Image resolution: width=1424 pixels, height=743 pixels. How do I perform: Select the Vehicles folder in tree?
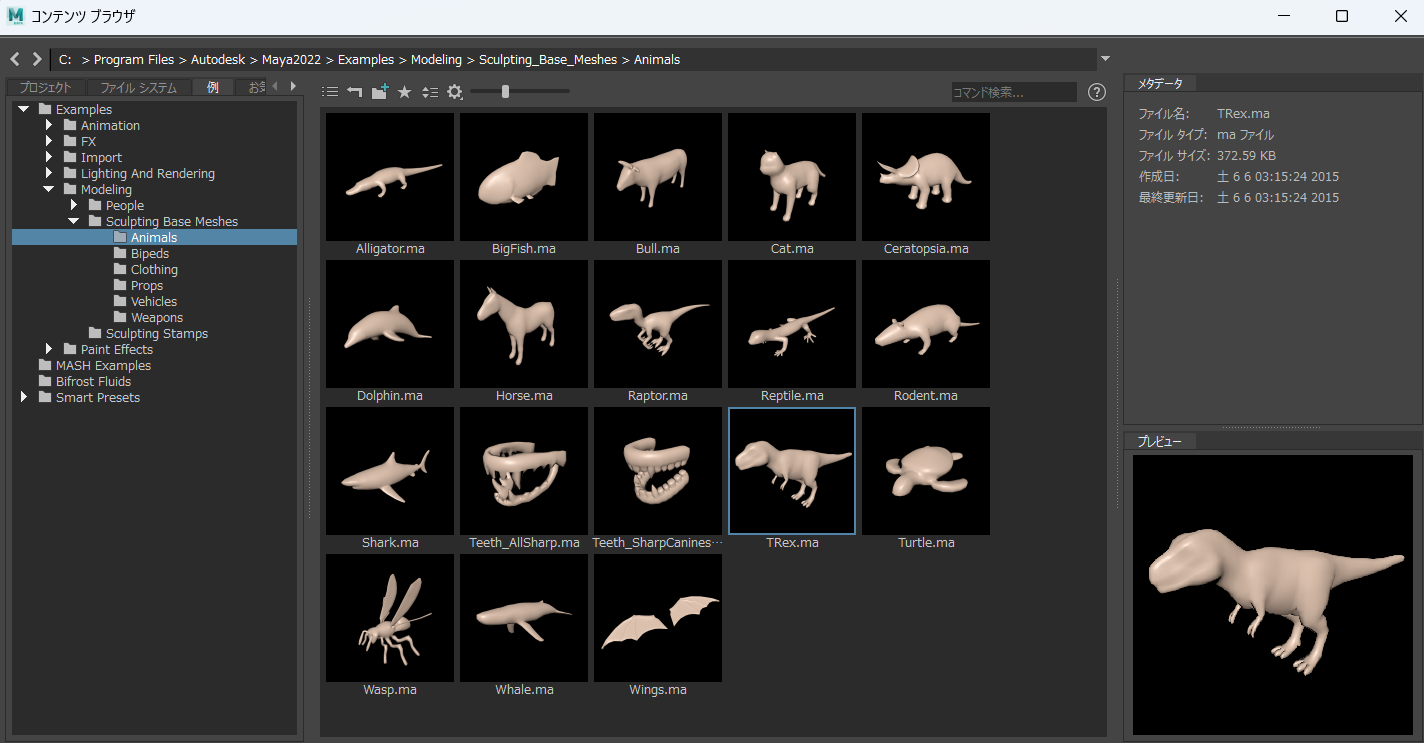[x=153, y=301]
